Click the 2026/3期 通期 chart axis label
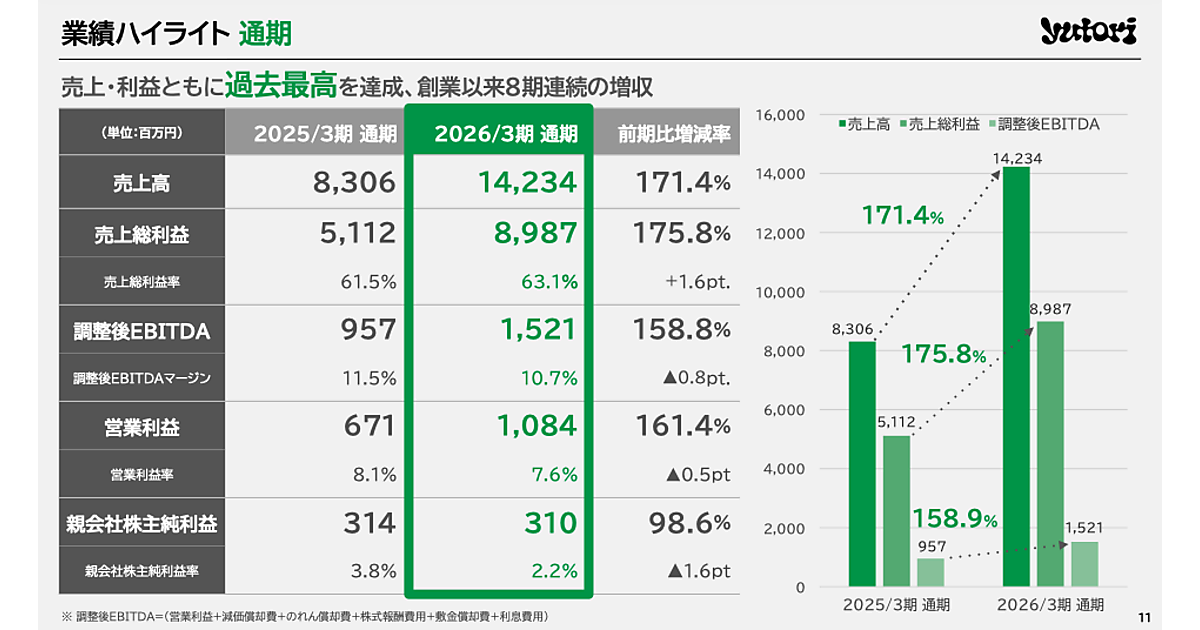 (x=1050, y=604)
